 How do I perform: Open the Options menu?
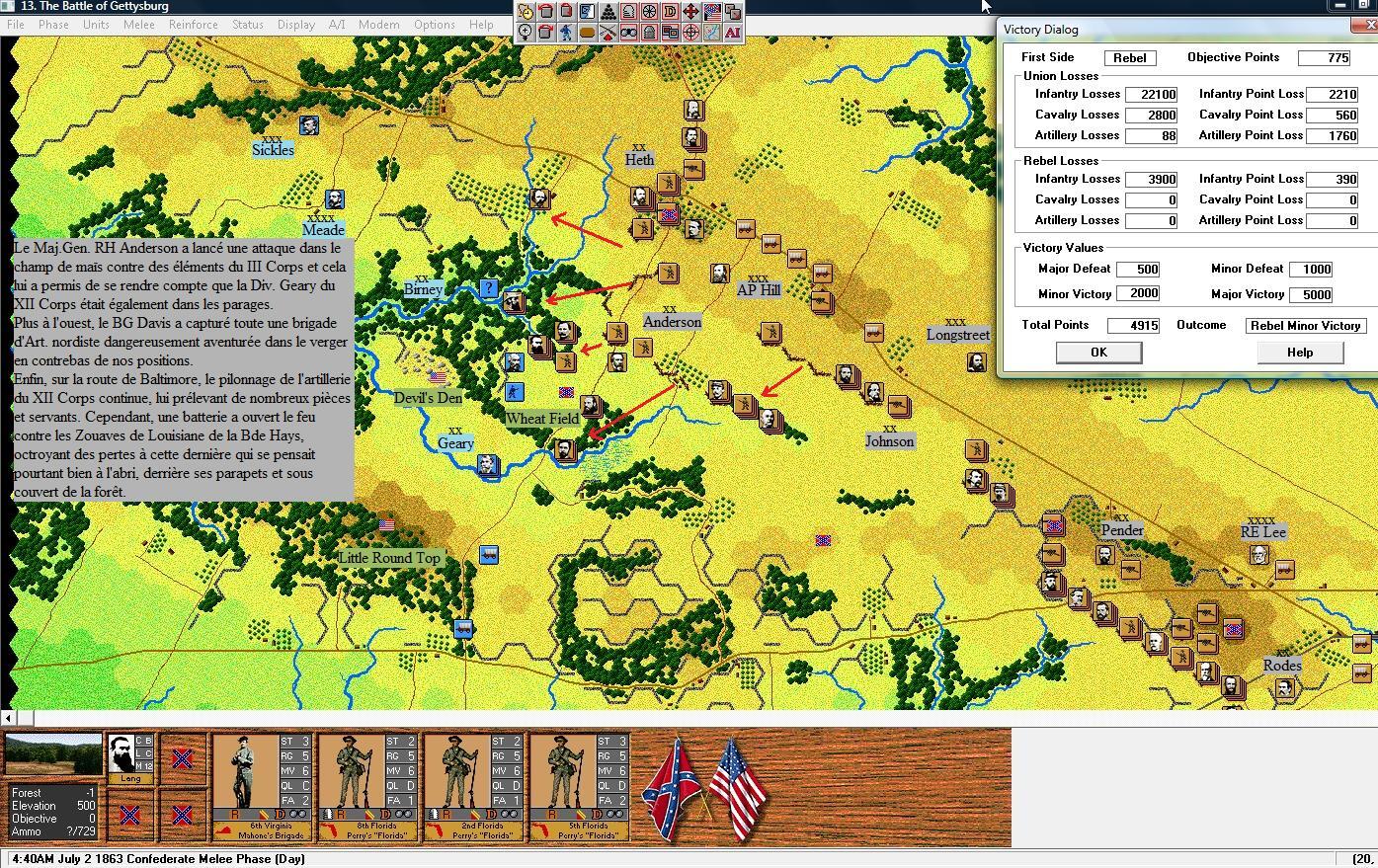[435, 25]
